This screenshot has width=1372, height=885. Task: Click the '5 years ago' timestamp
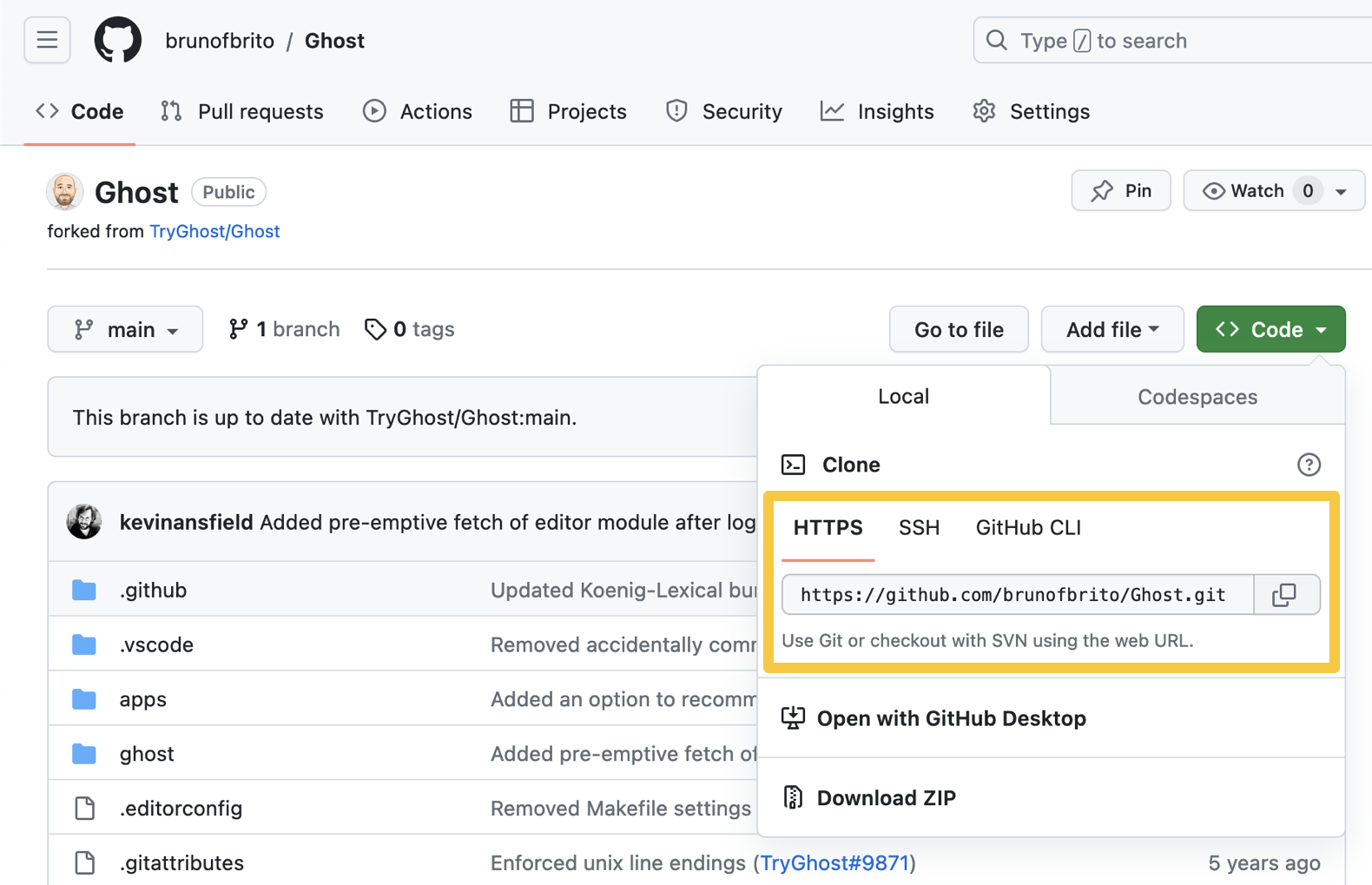point(1264,862)
